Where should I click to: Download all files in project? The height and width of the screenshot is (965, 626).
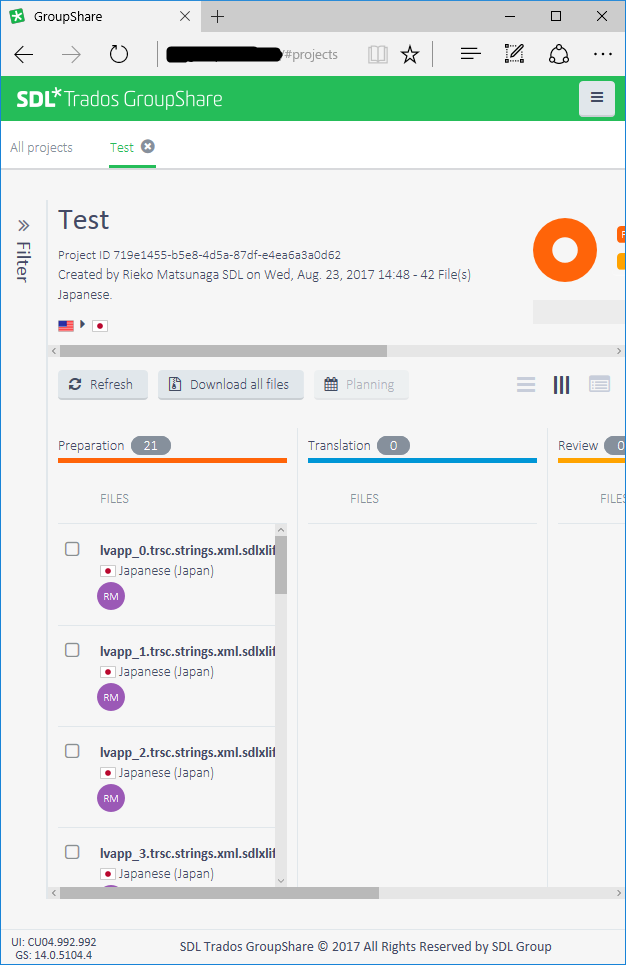click(x=230, y=385)
